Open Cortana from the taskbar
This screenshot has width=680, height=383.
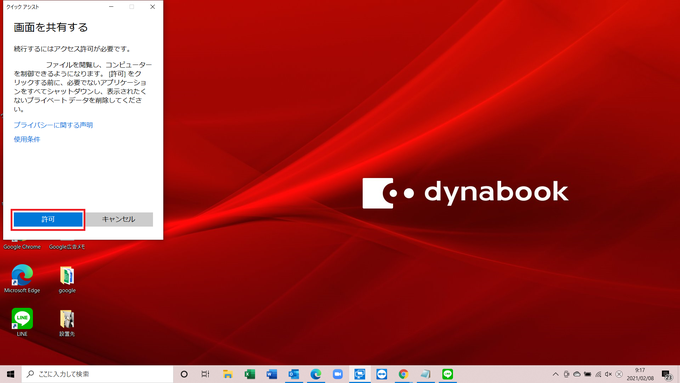[x=184, y=374]
